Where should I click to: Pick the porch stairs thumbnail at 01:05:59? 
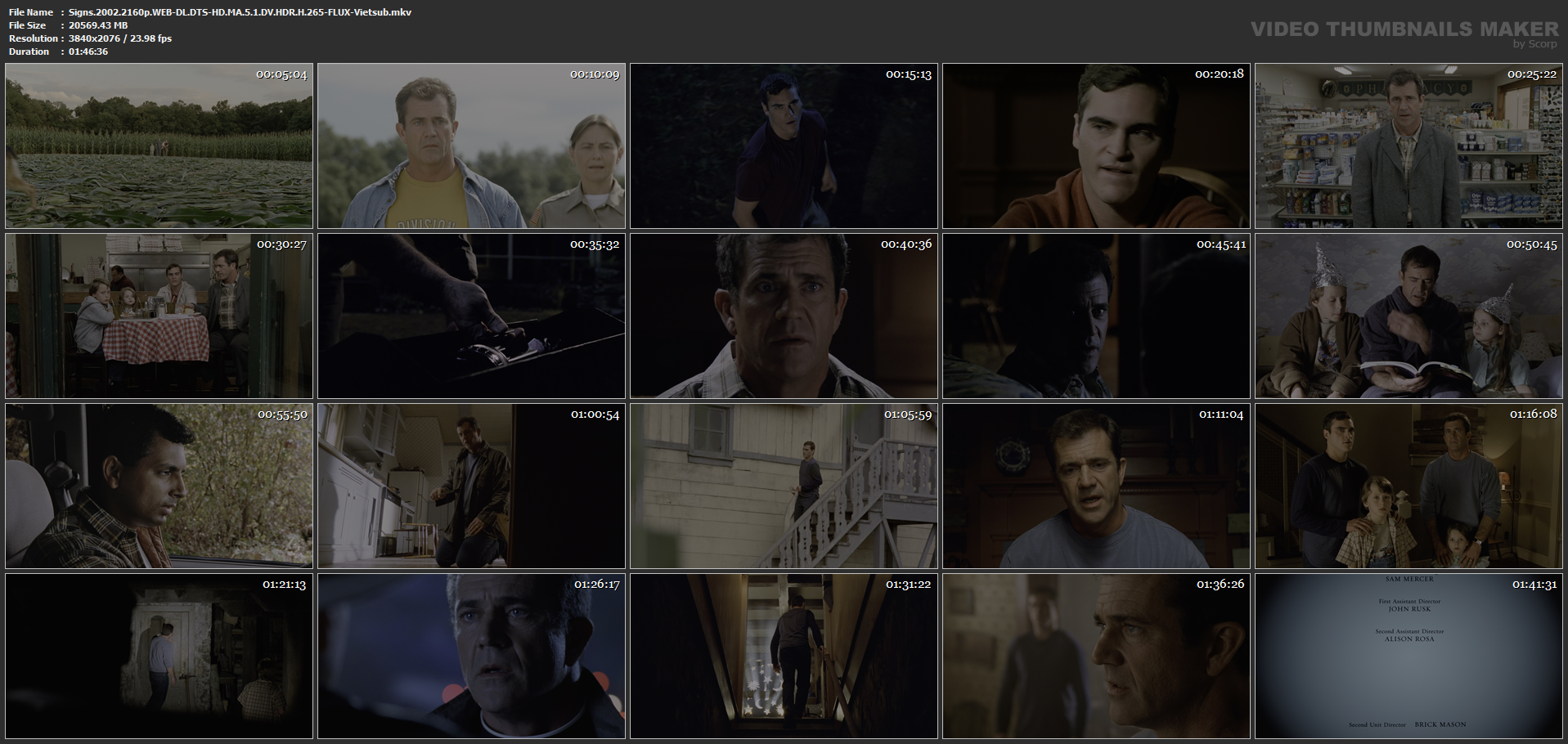tap(784, 486)
